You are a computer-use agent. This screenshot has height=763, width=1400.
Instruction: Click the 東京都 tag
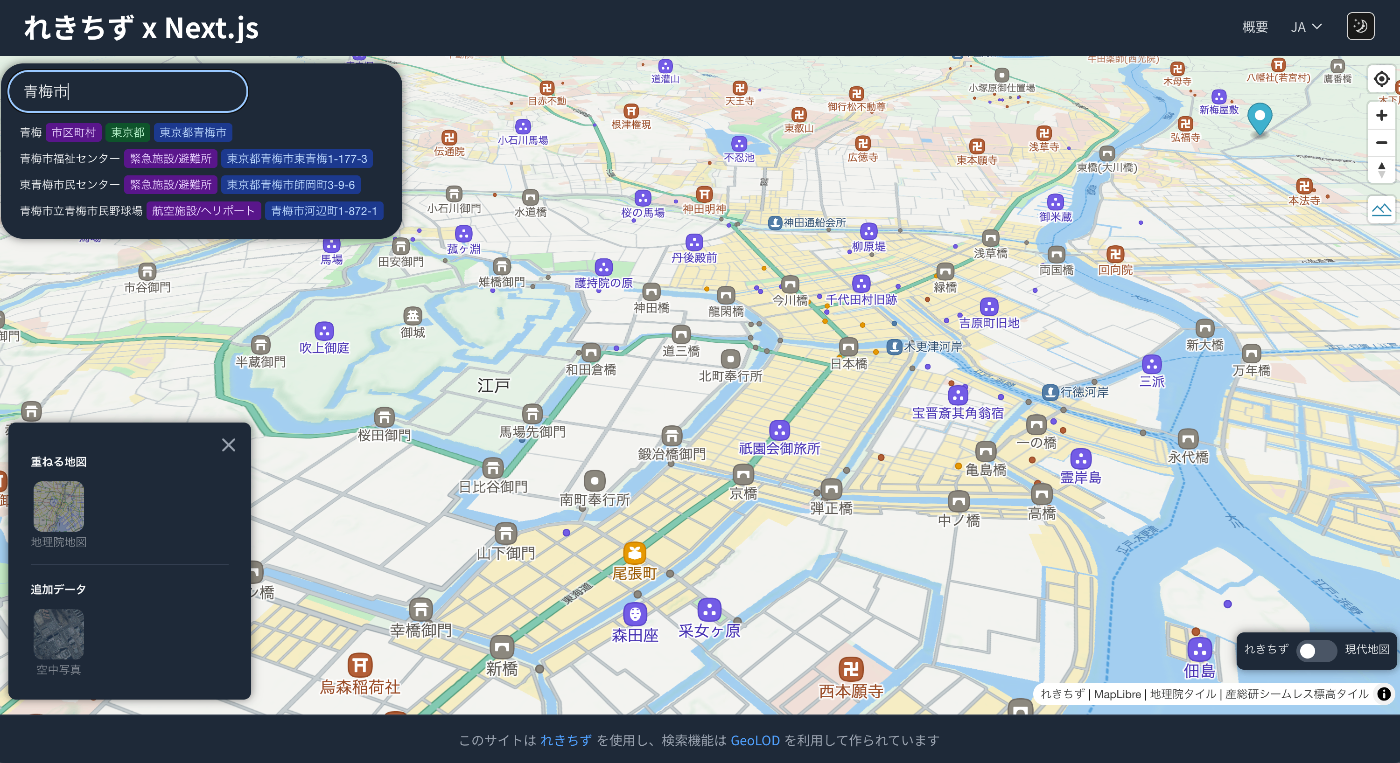tap(128, 132)
